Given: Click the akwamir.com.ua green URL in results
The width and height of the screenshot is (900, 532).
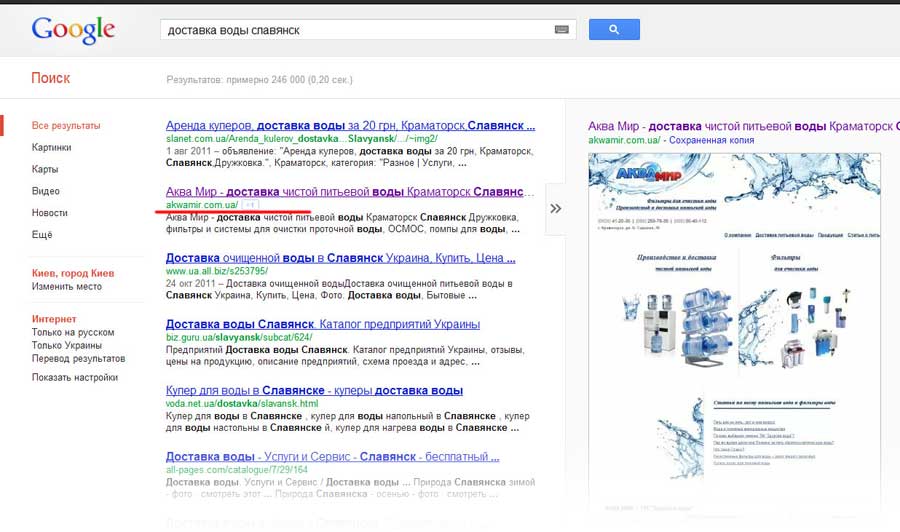Looking at the screenshot, I should pyautogui.click(x=202, y=205).
